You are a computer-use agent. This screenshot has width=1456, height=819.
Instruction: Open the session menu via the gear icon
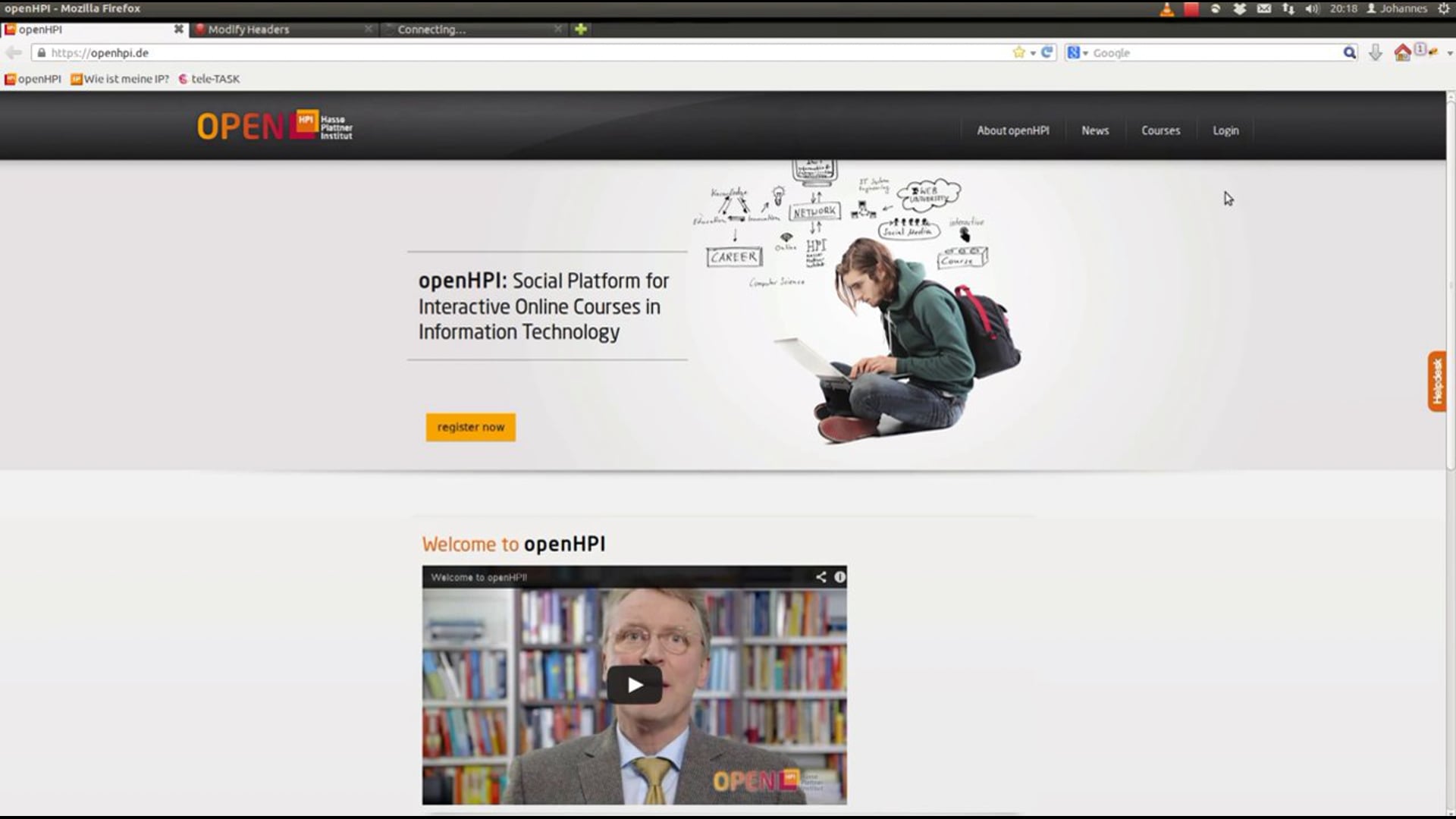(1443, 8)
